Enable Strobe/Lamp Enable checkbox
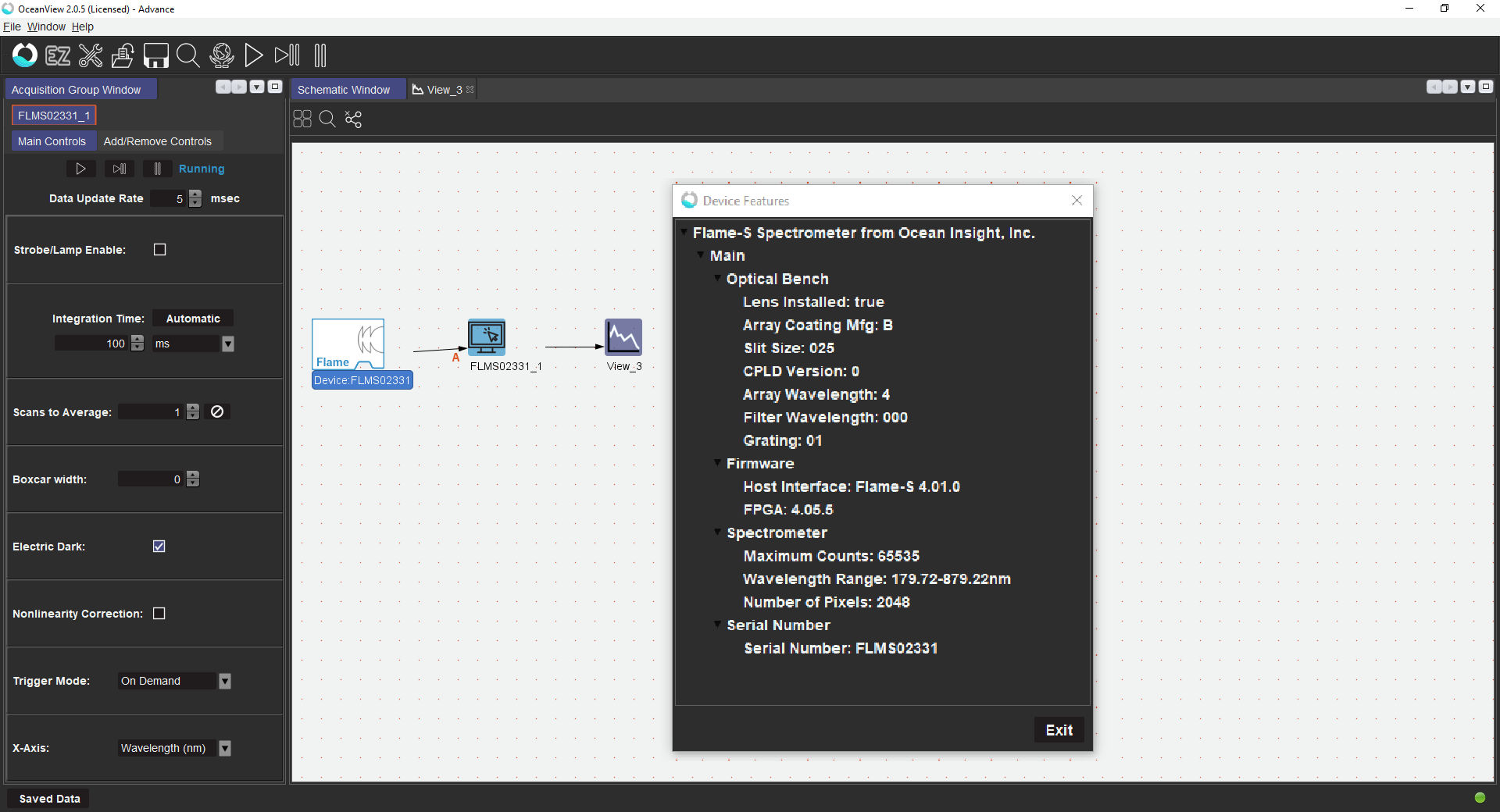 tap(159, 249)
